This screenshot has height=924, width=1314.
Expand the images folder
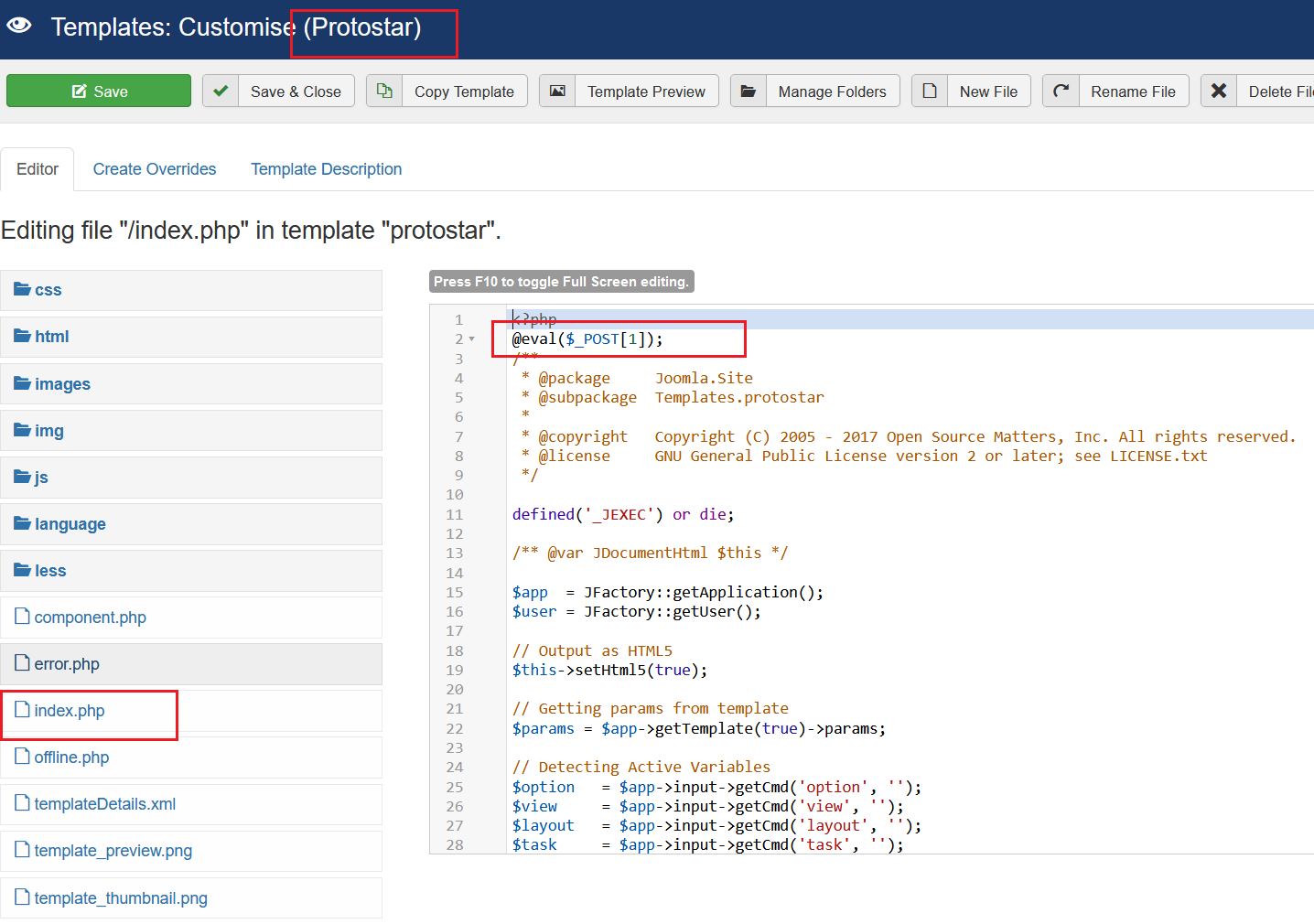pyautogui.click(x=62, y=384)
